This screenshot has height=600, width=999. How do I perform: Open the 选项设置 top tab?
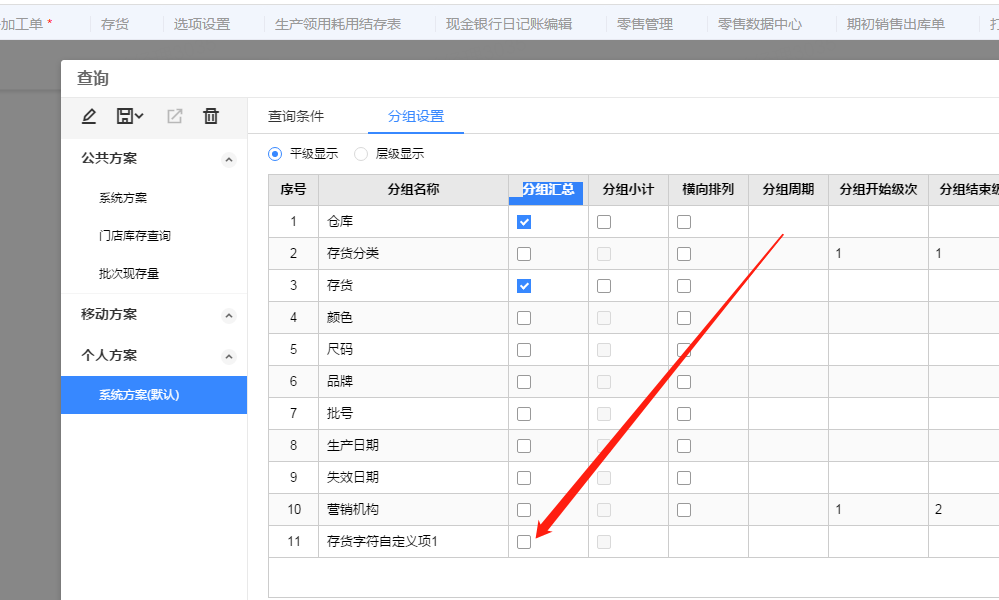tap(202, 24)
